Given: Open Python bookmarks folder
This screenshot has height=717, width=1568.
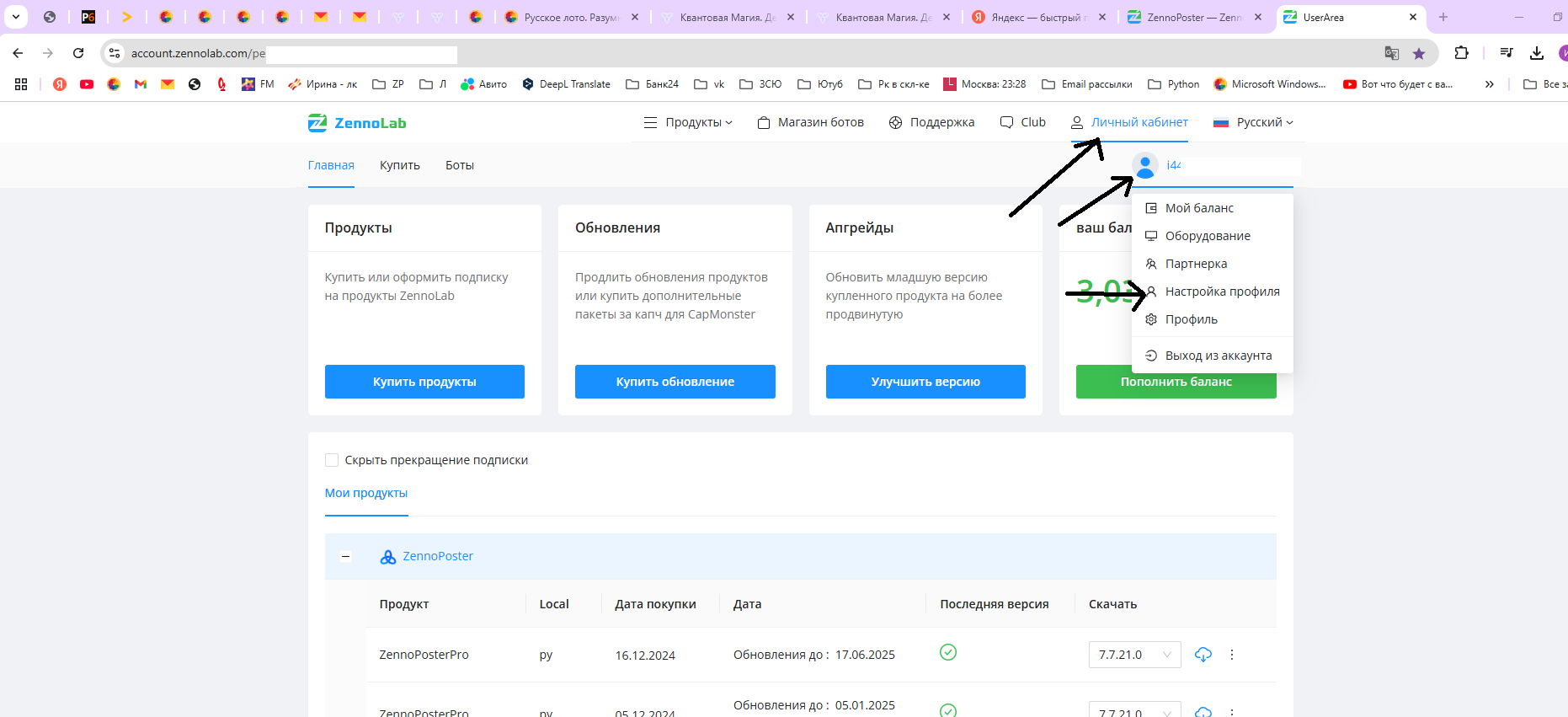Looking at the screenshot, I should 1174,84.
